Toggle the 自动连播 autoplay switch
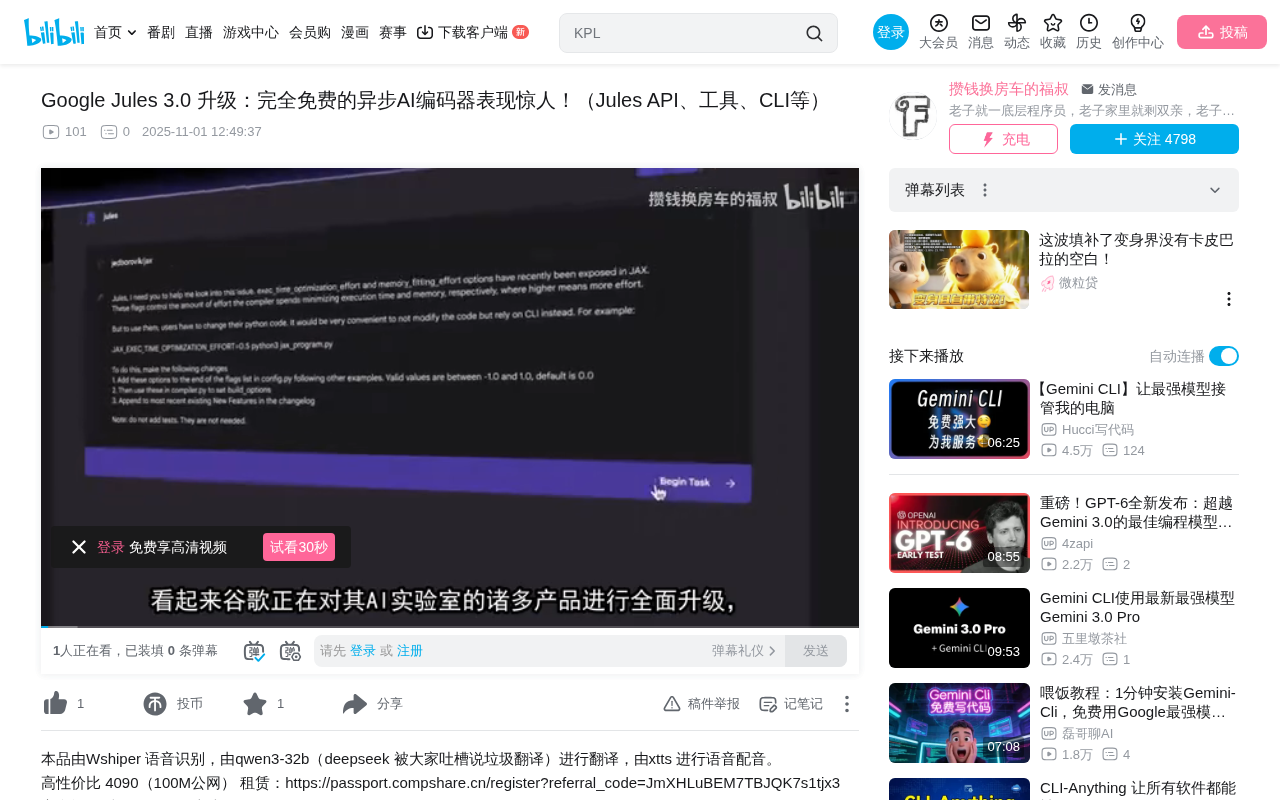The width and height of the screenshot is (1280, 800). click(x=1224, y=356)
